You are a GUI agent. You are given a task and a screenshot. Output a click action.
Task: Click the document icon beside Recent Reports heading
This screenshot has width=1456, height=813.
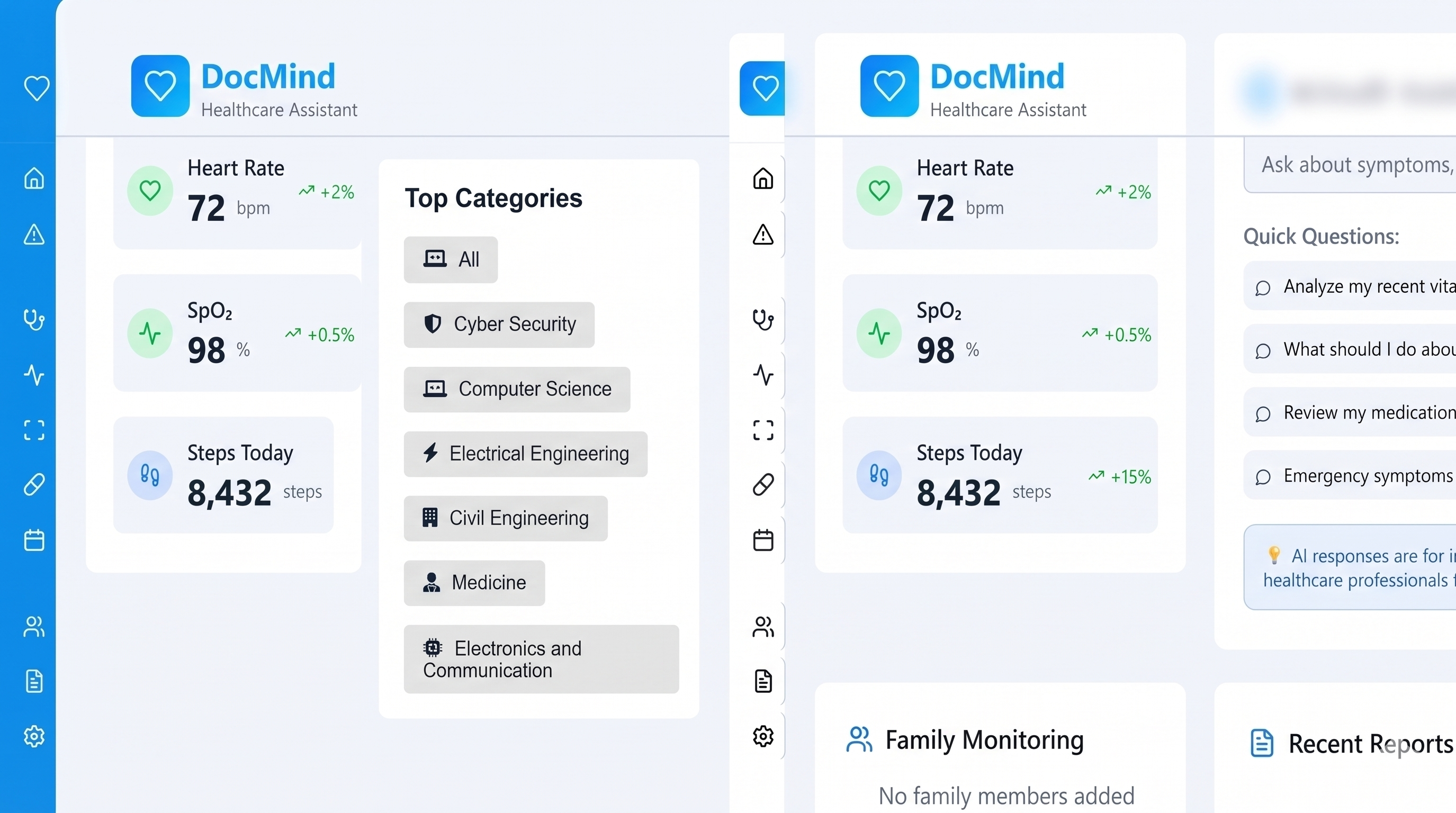tap(1262, 743)
